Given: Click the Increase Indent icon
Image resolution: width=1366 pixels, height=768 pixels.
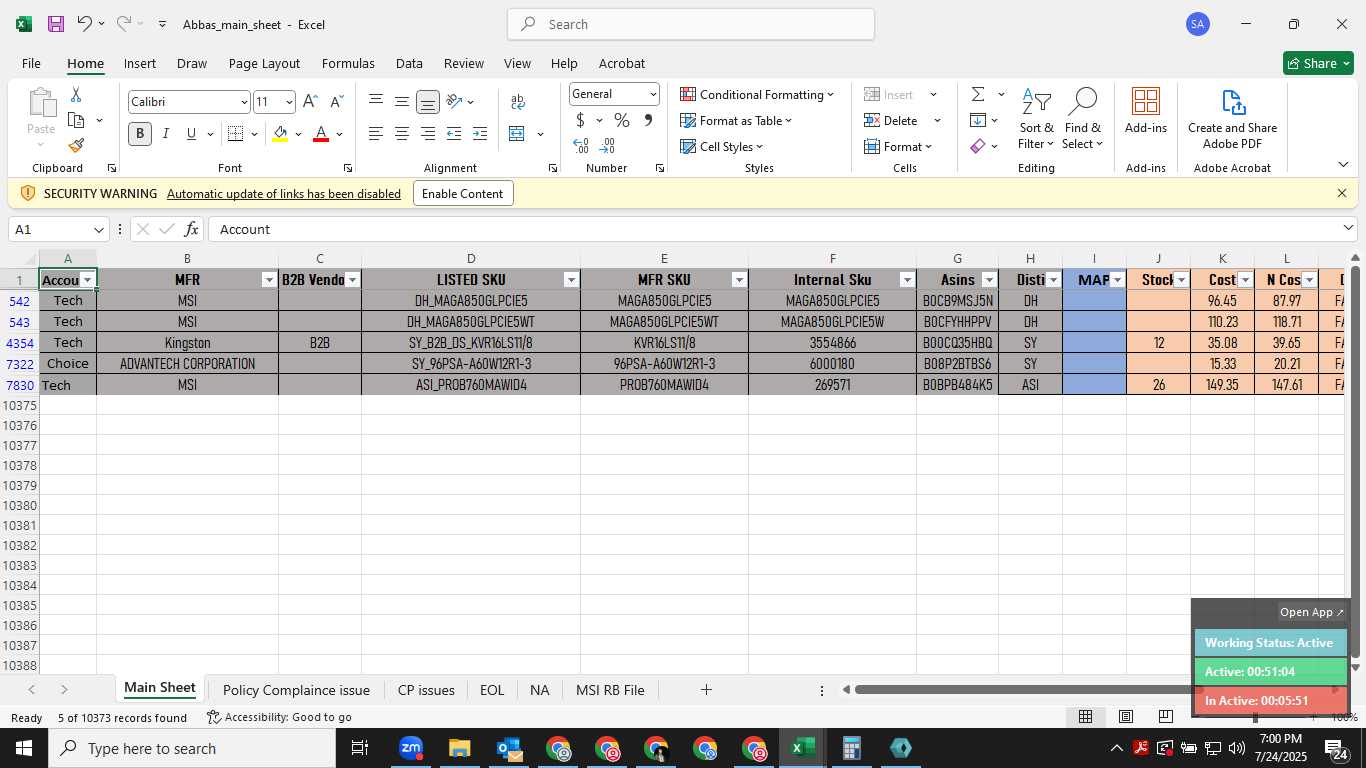Looking at the screenshot, I should pyautogui.click(x=480, y=134).
